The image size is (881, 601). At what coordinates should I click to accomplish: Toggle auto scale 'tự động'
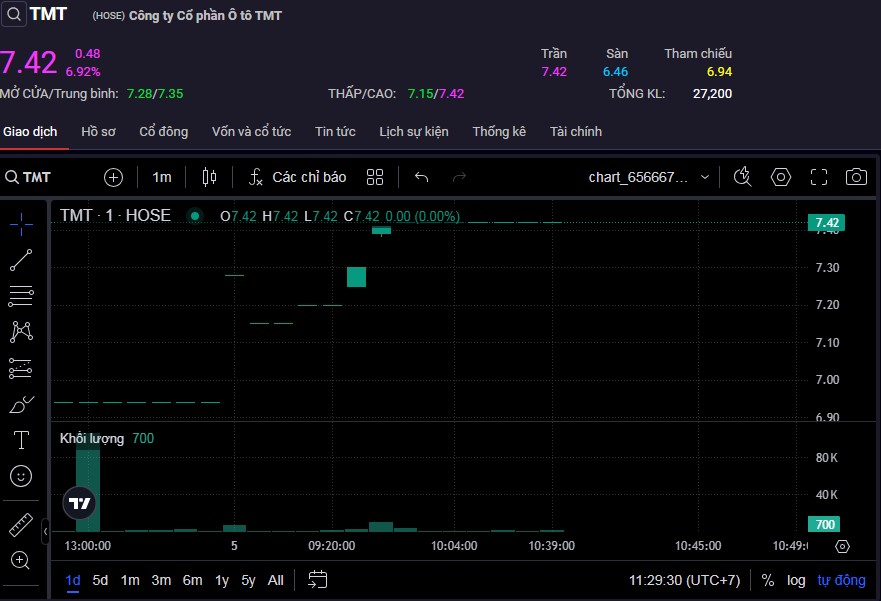pos(841,580)
